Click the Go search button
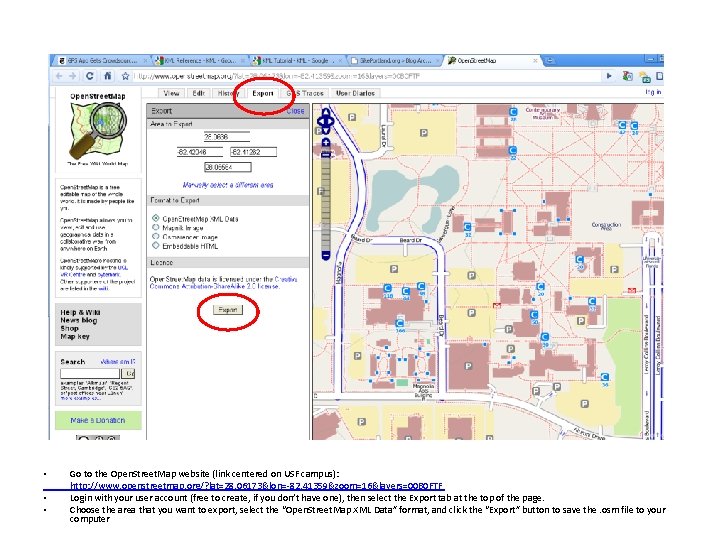The image size is (720, 540). 129,374
